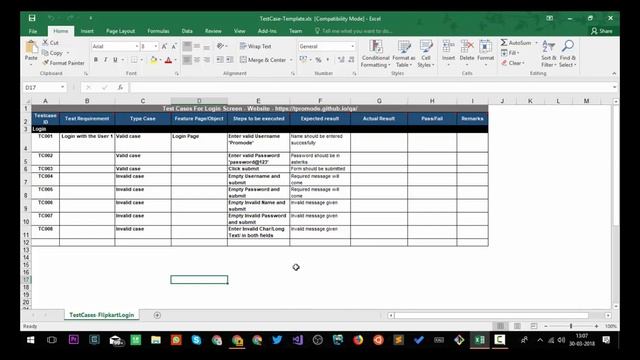Viewport: 640px width, 360px height.
Task: Open the Font size dropdown
Action: (156, 47)
